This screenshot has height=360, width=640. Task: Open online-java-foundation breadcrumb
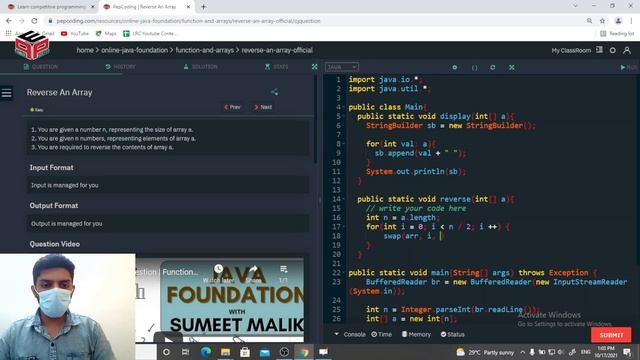[x=134, y=50]
